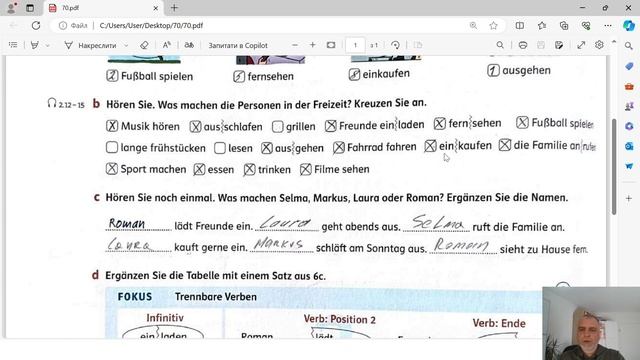The width and height of the screenshot is (640, 360).
Task: Click the browser vertical scrollbar thumb
Action: 614,167
